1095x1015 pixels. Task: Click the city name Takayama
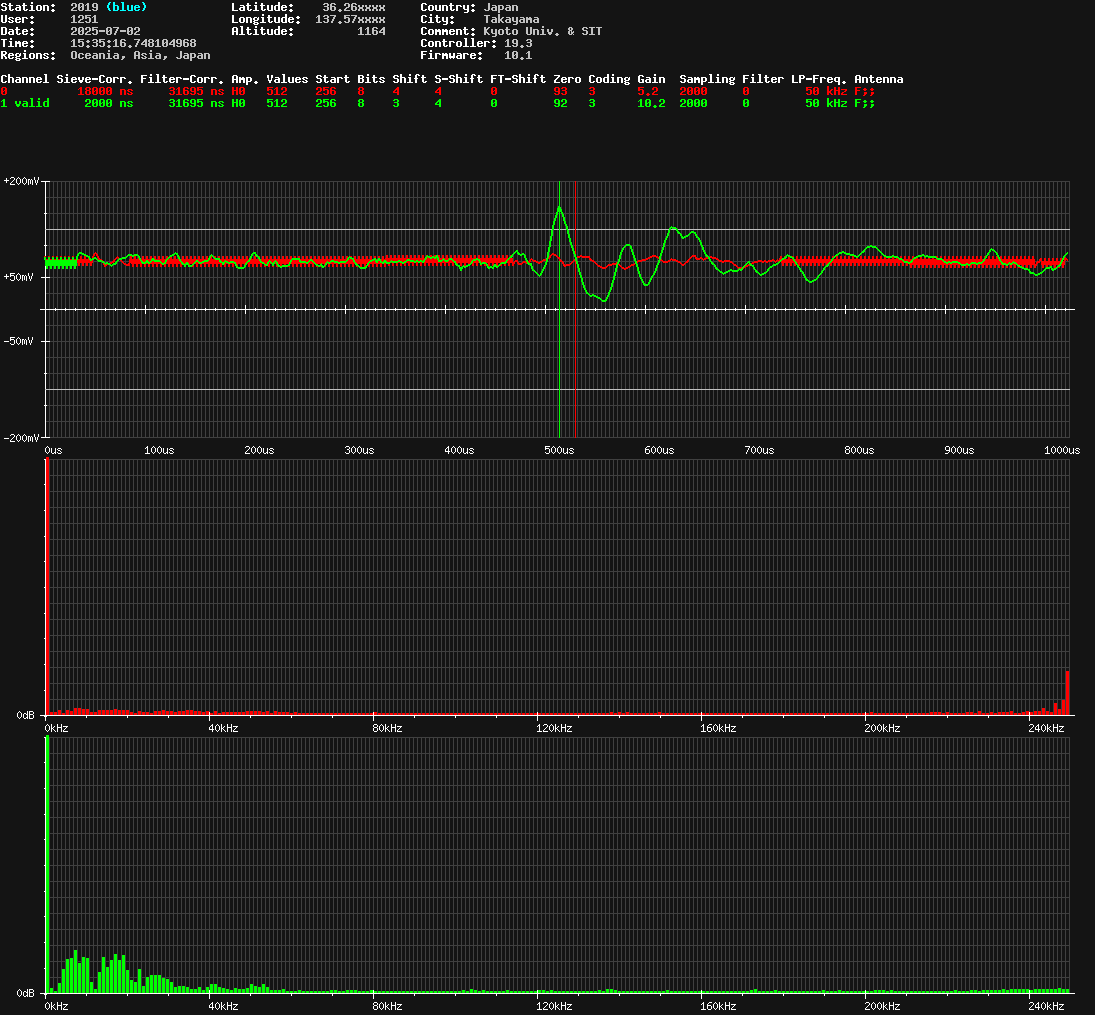coord(511,19)
